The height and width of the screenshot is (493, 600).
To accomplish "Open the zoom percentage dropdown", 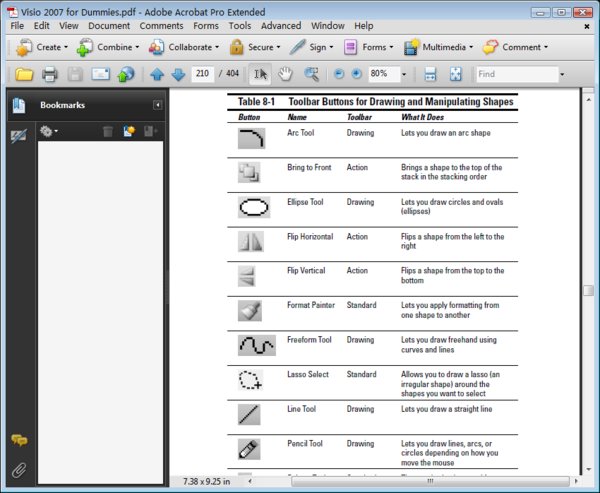I will tap(403, 74).
